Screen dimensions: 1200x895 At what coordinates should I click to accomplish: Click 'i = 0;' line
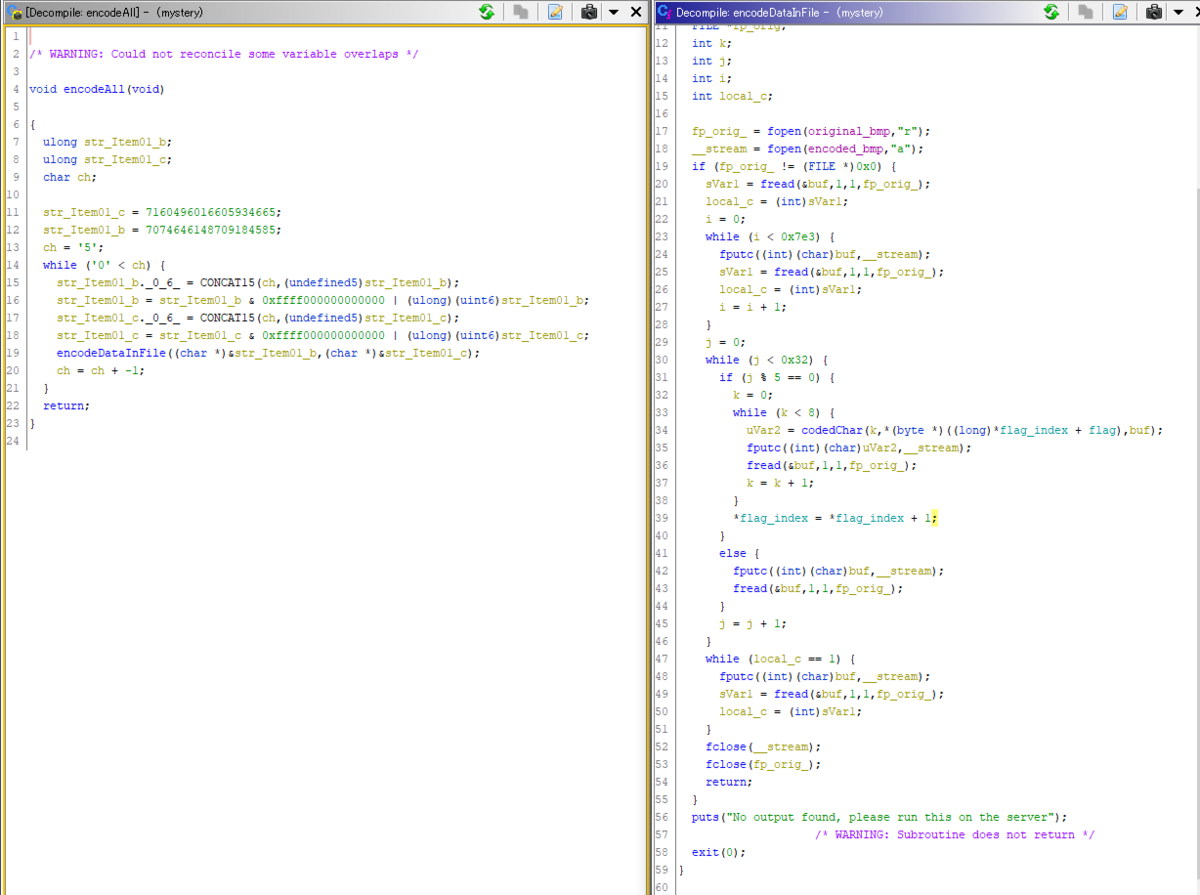pyautogui.click(x=726, y=219)
